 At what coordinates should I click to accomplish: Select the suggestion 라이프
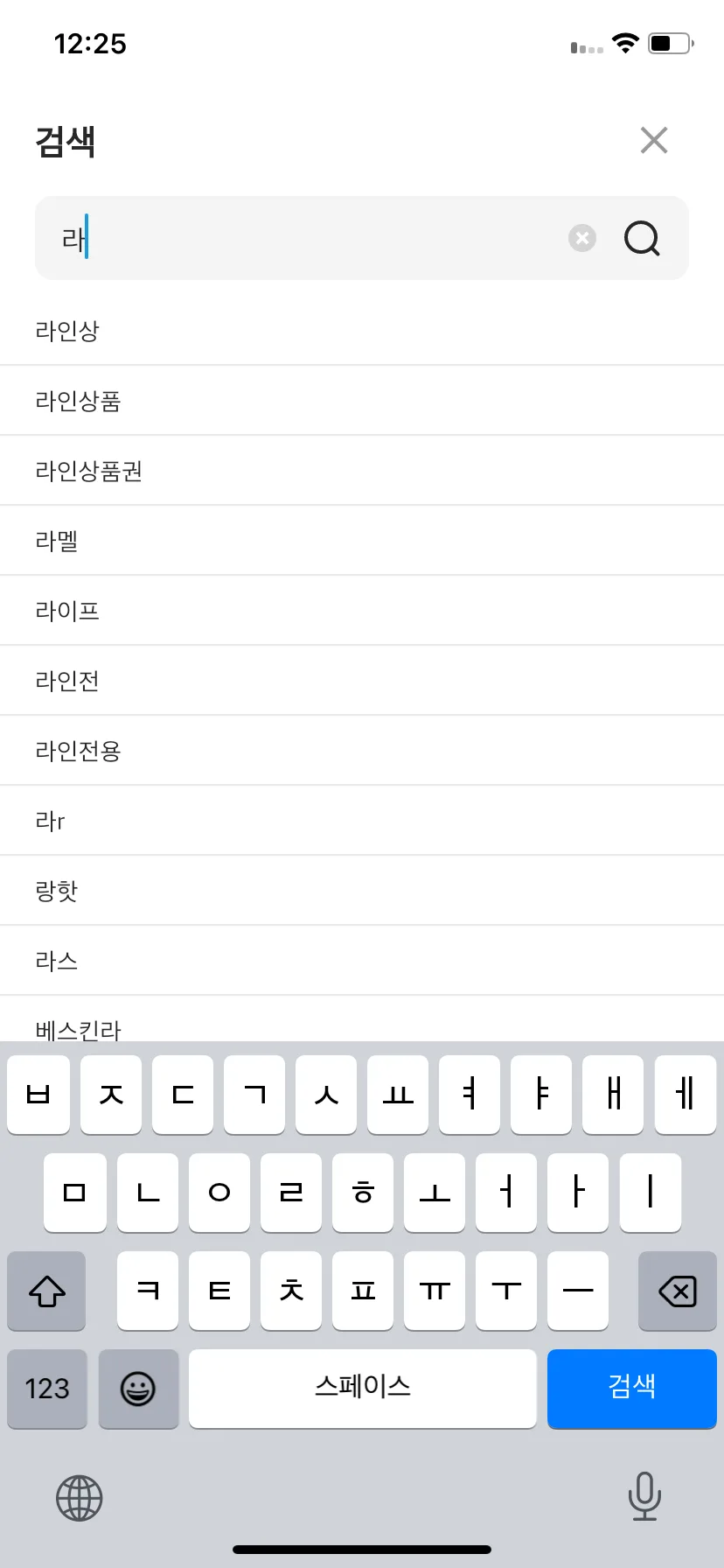coord(362,611)
